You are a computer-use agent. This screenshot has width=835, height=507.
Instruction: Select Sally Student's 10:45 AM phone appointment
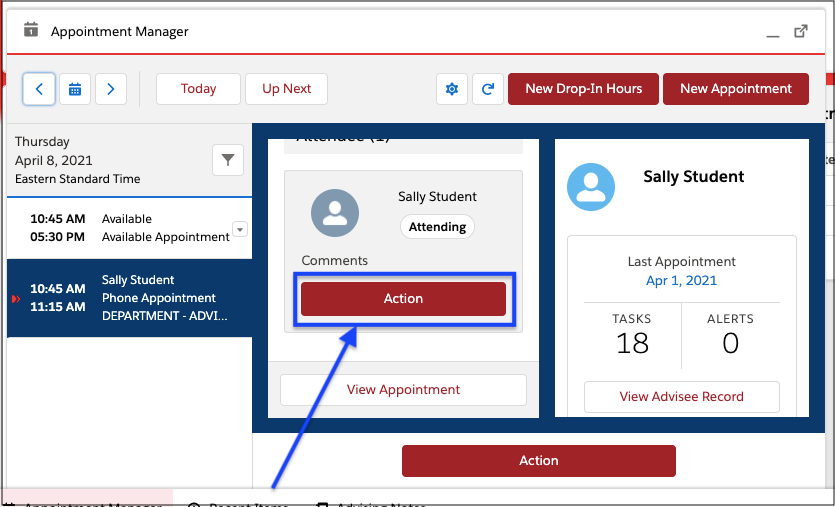tap(129, 298)
